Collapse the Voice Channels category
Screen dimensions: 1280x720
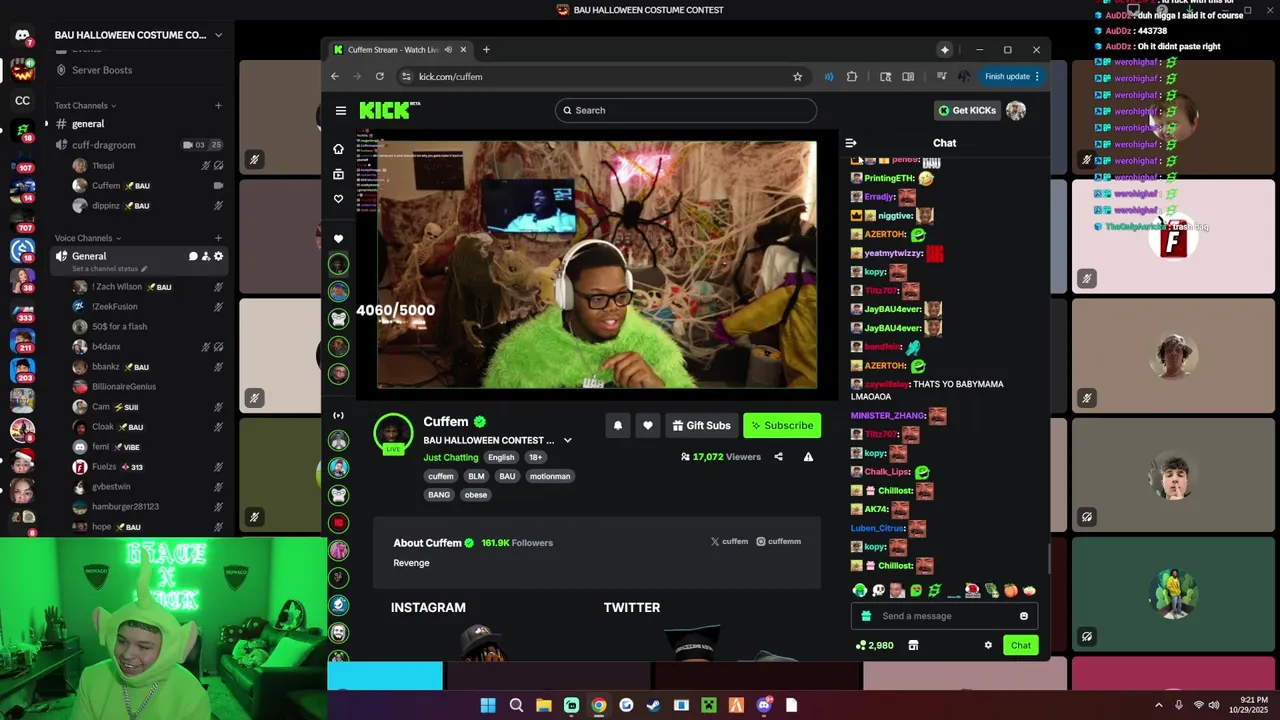(x=87, y=238)
